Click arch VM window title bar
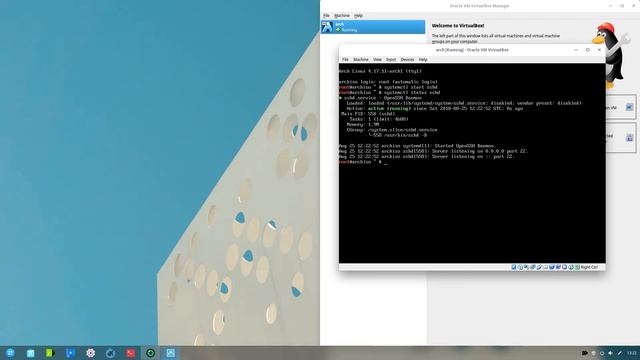The height and width of the screenshot is (360, 640). pos(472,50)
